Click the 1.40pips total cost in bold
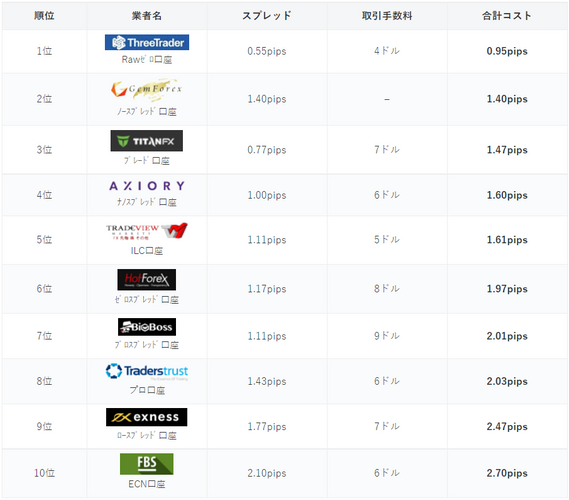The height and width of the screenshot is (500, 569). point(507,99)
